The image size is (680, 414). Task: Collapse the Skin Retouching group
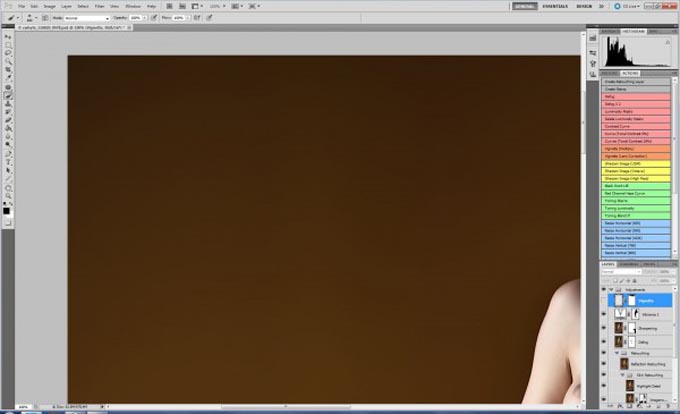pyautogui.click(x=622, y=375)
